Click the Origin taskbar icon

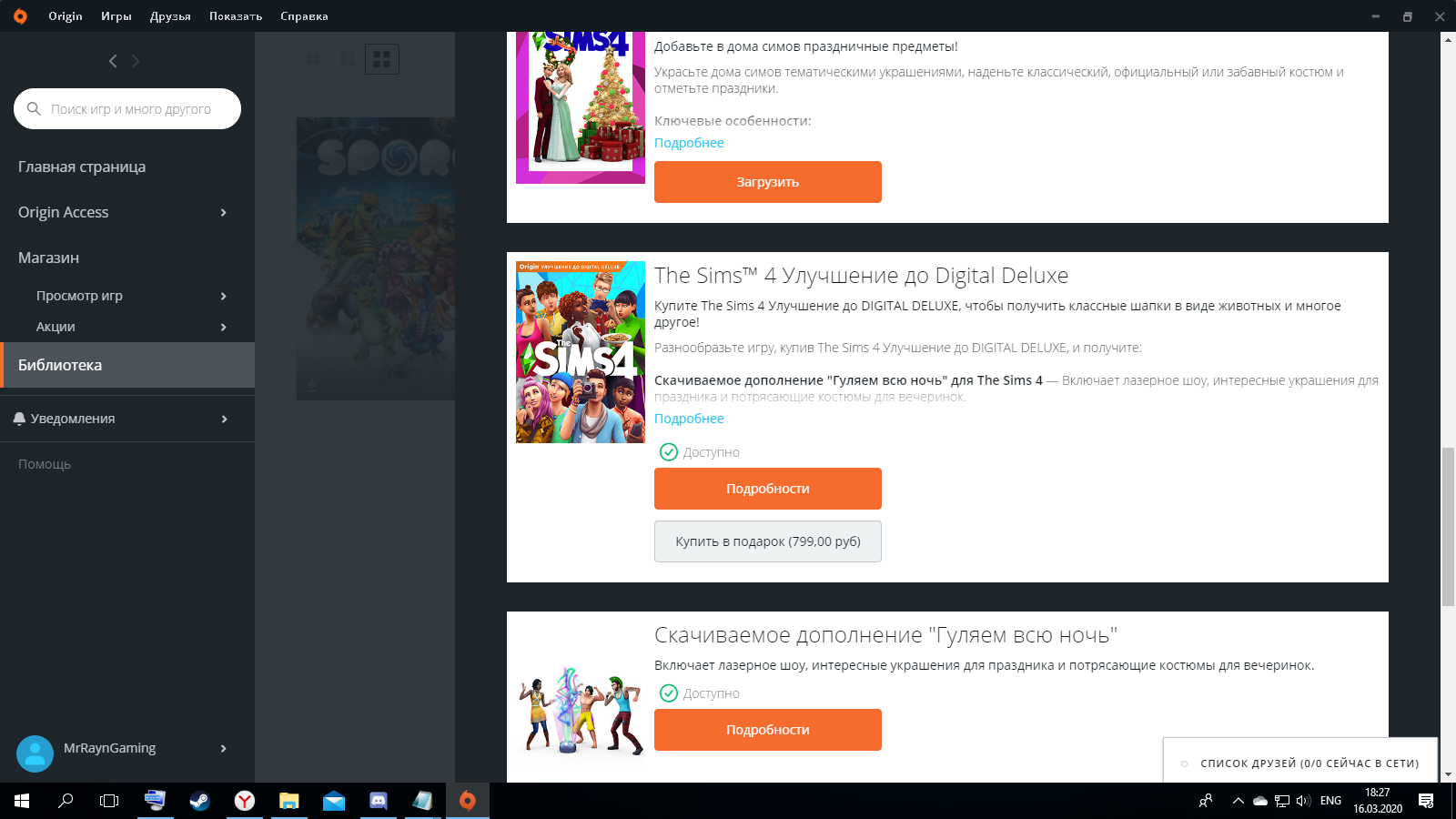(467, 801)
